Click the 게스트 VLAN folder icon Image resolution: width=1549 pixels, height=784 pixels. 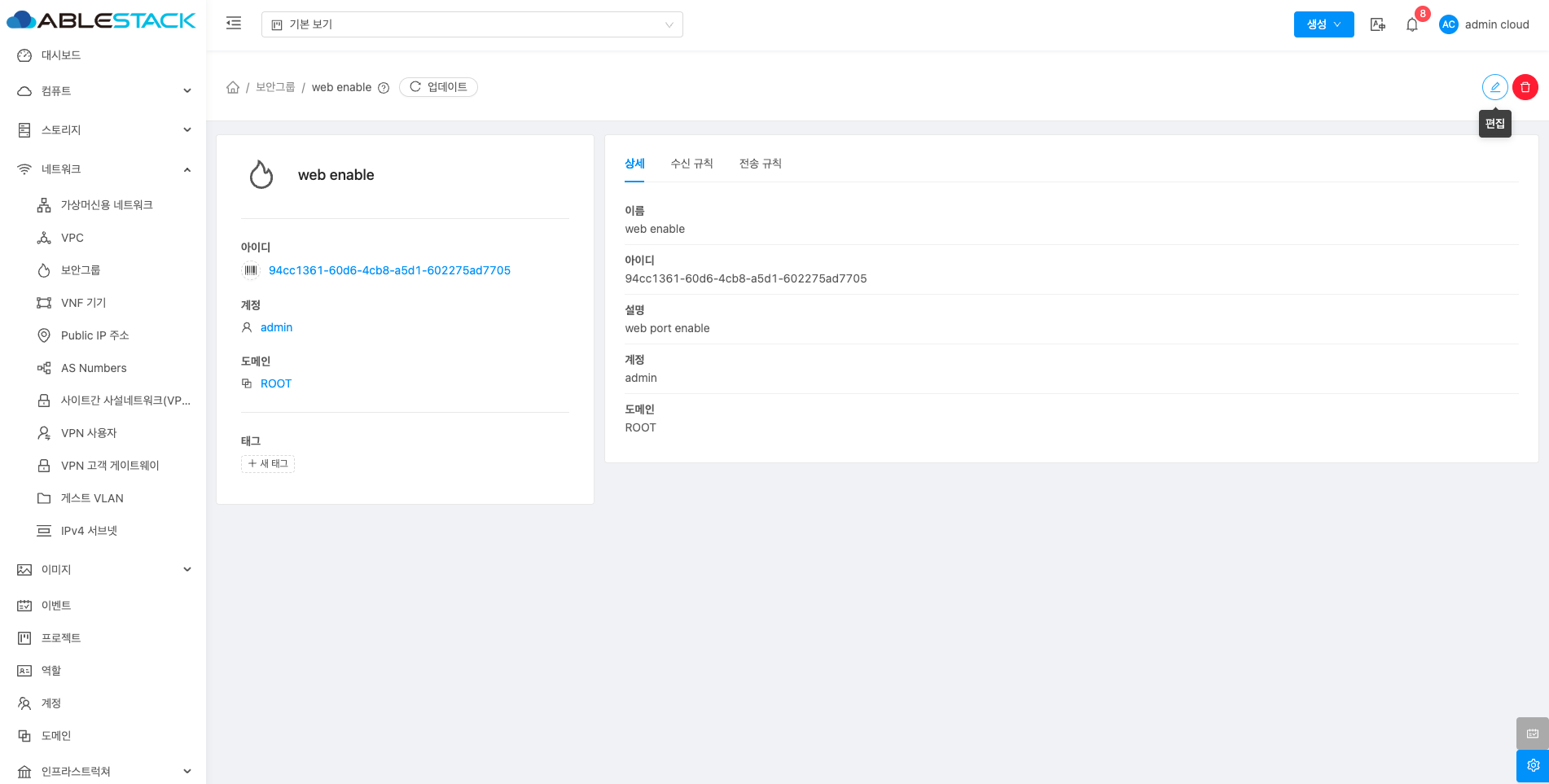[x=44, y=498]
